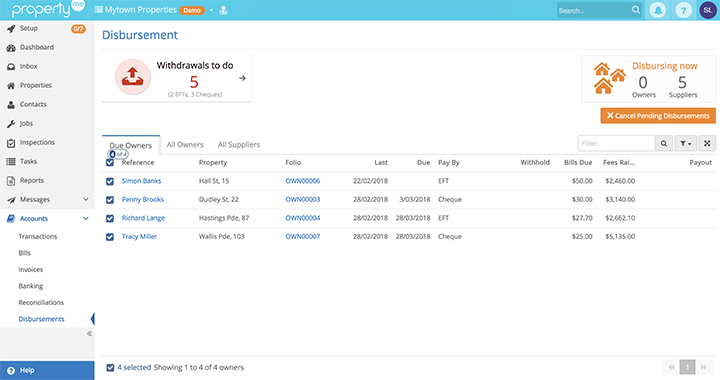Open the Penny Brooks owner link
Screen dimensions: 720x380
pyautogui.click(x=143, y=200)
